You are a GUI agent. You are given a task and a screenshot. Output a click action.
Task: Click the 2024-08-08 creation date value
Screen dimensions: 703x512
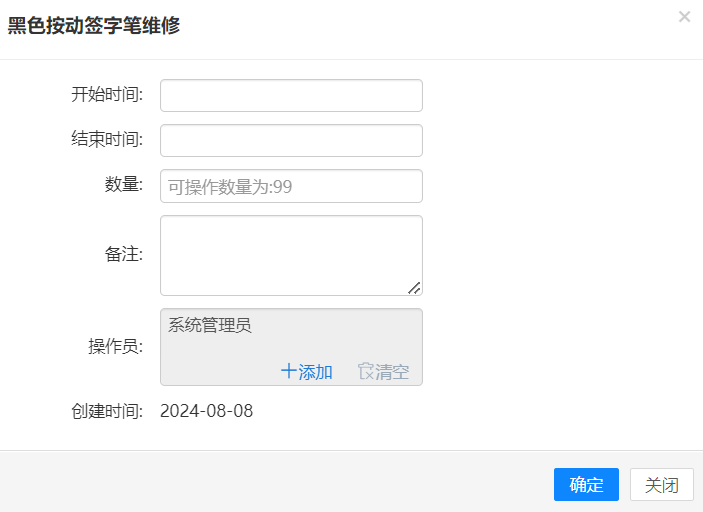tap(207, 411)
